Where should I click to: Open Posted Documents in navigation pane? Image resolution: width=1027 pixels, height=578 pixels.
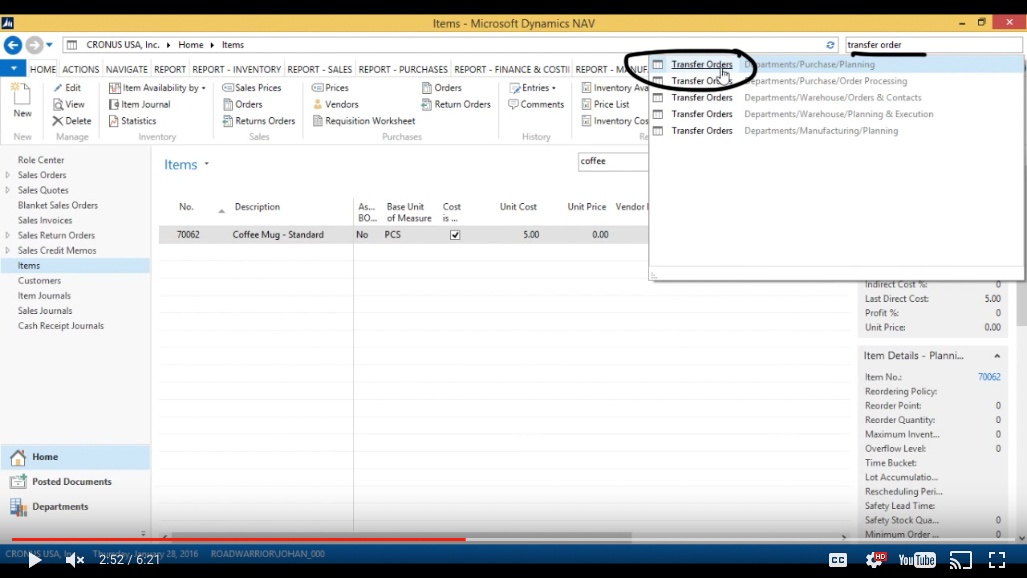tap(75, 482)
